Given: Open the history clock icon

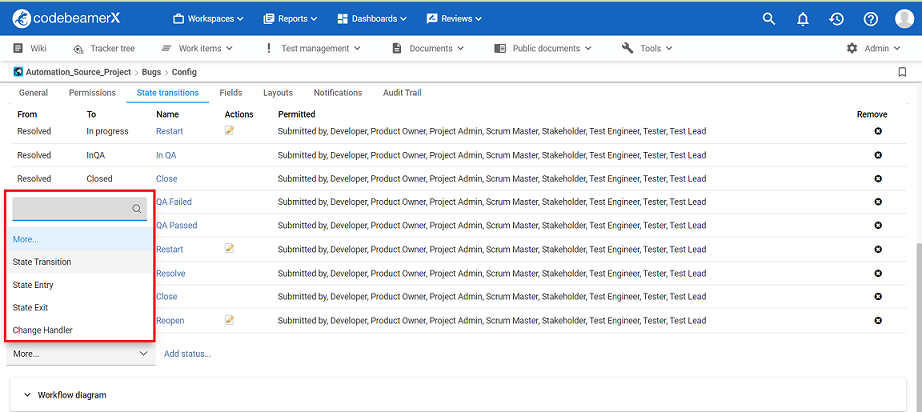Looking at the screenshot, I should pos(836,19).
